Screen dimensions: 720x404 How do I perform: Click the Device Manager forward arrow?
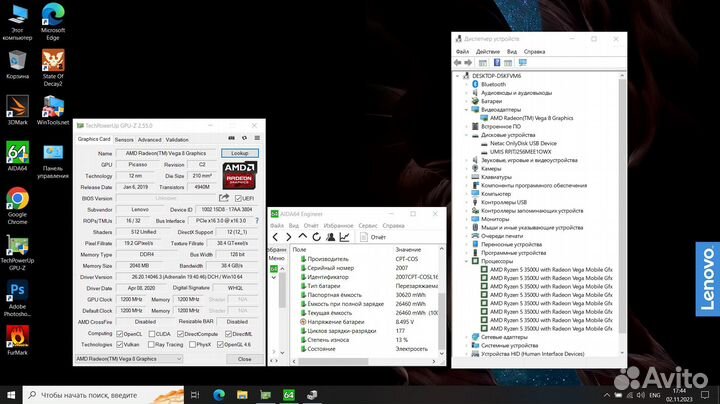[x=468, y=62]
